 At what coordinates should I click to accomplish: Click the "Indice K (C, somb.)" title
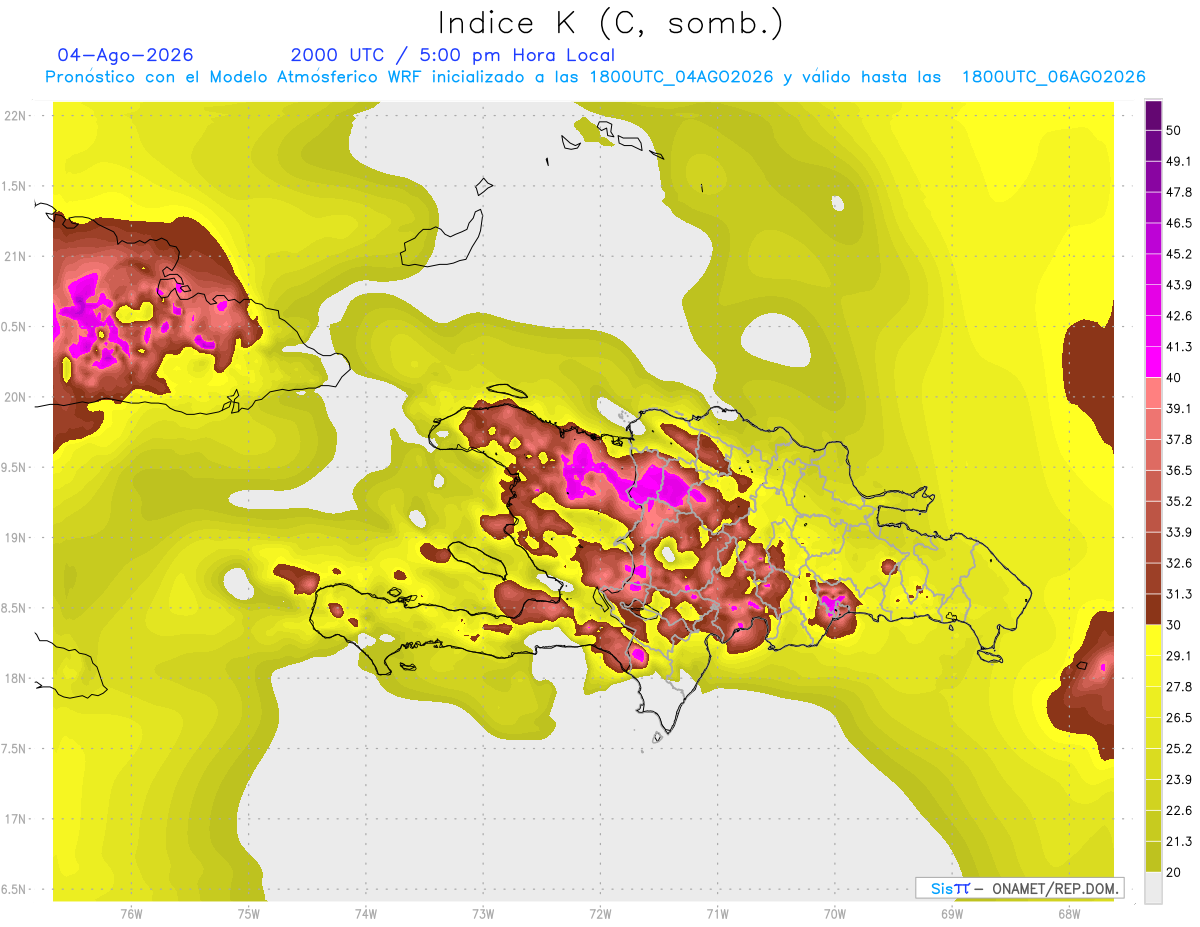pos(610,23)
